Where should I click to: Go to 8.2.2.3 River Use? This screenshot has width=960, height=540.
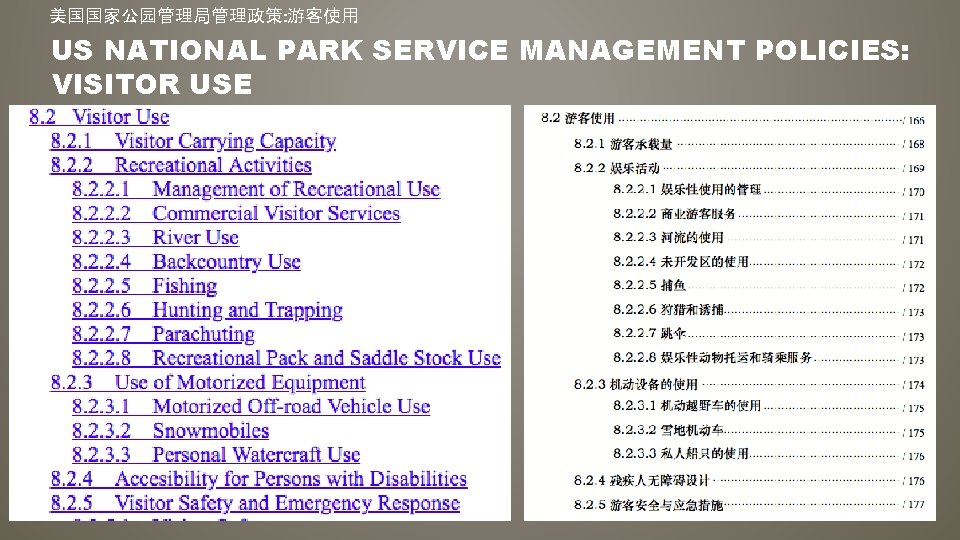tap(156, 238)
